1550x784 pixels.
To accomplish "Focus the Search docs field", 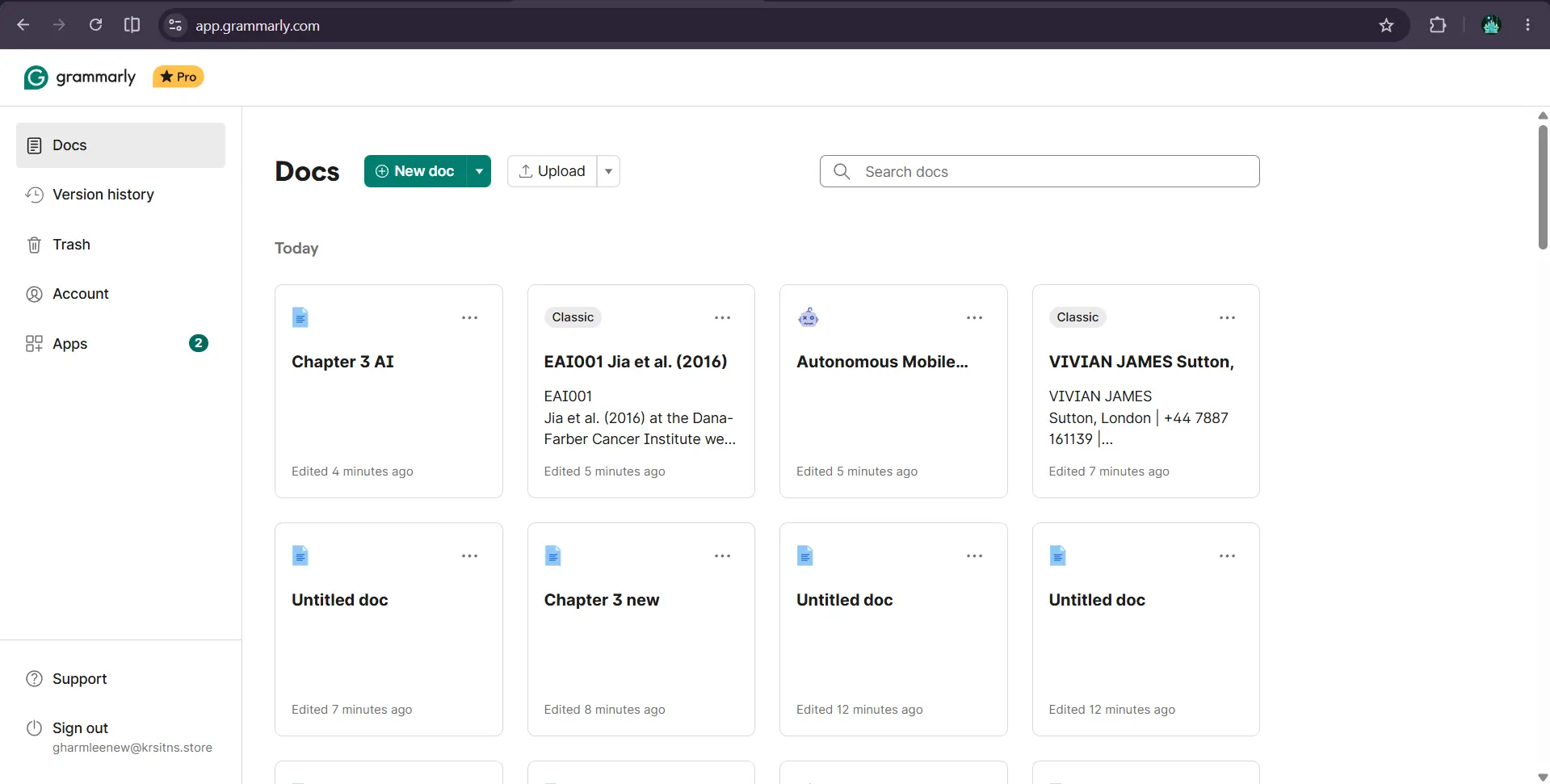I will 1040,171.
